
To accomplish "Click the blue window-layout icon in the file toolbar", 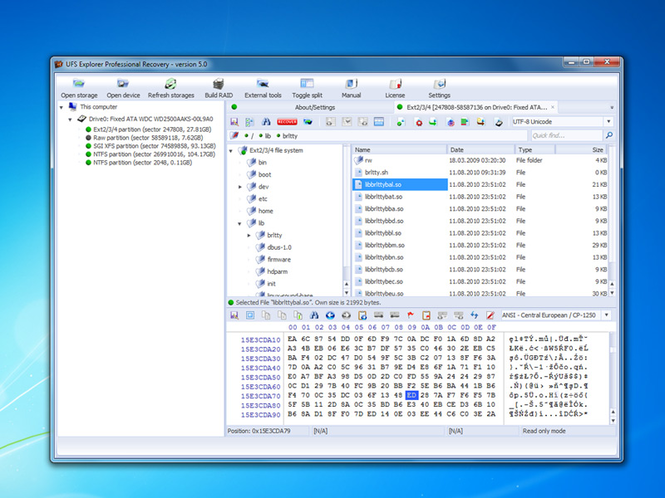I will [x=379, y=122].
